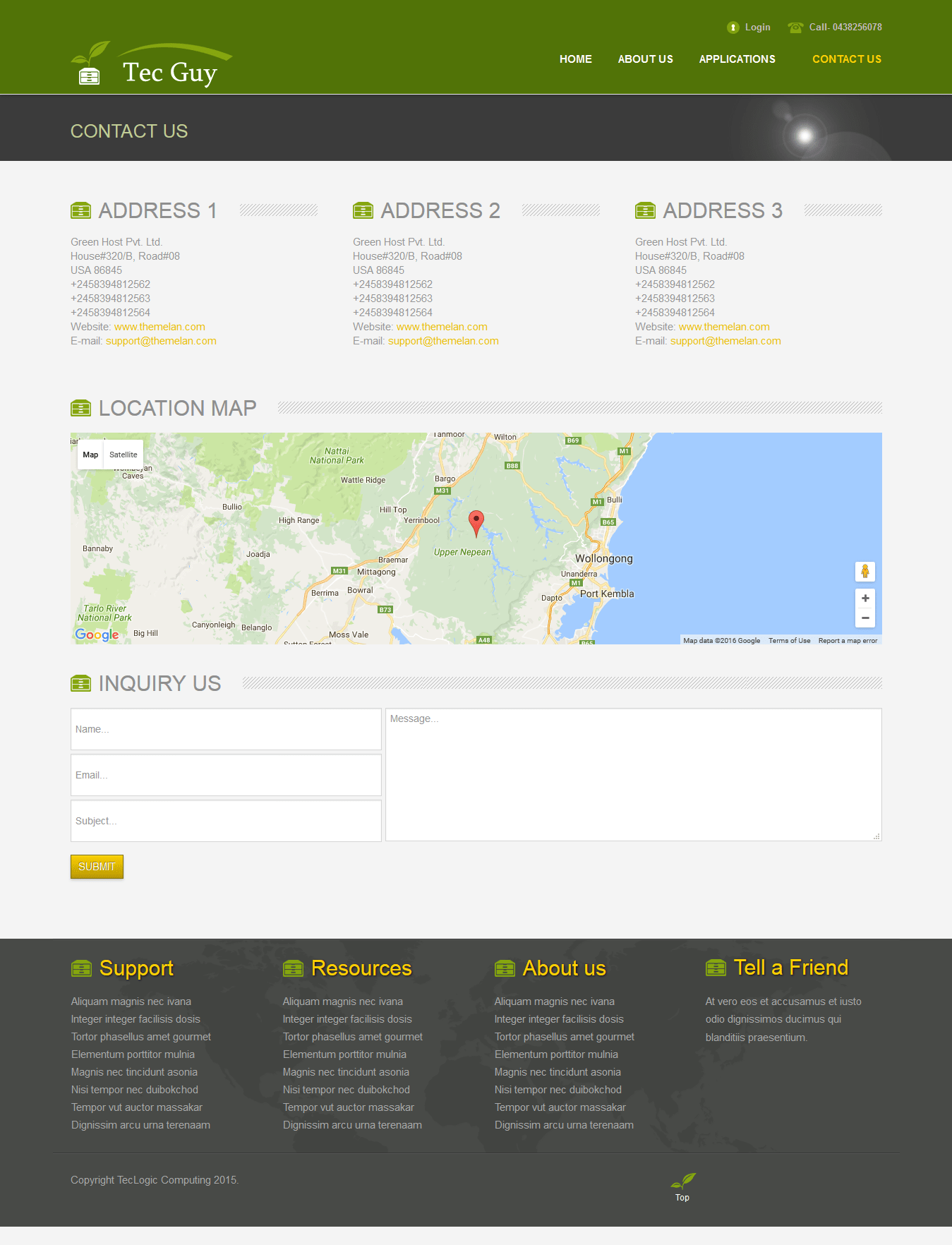The image size is (952, 1245).
Task: Click the Location Map heading icon
Action: pyautogui.click(x=81, y=408)
